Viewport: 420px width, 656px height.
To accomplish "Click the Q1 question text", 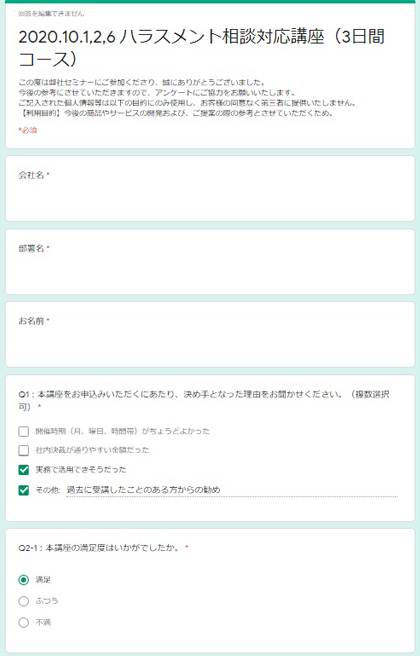I will [204, 400].
